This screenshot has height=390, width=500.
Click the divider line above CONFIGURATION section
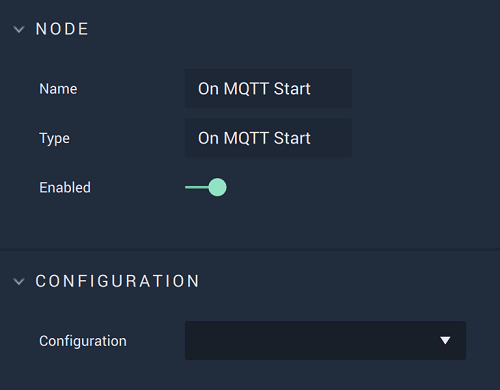tap(250, 249)
